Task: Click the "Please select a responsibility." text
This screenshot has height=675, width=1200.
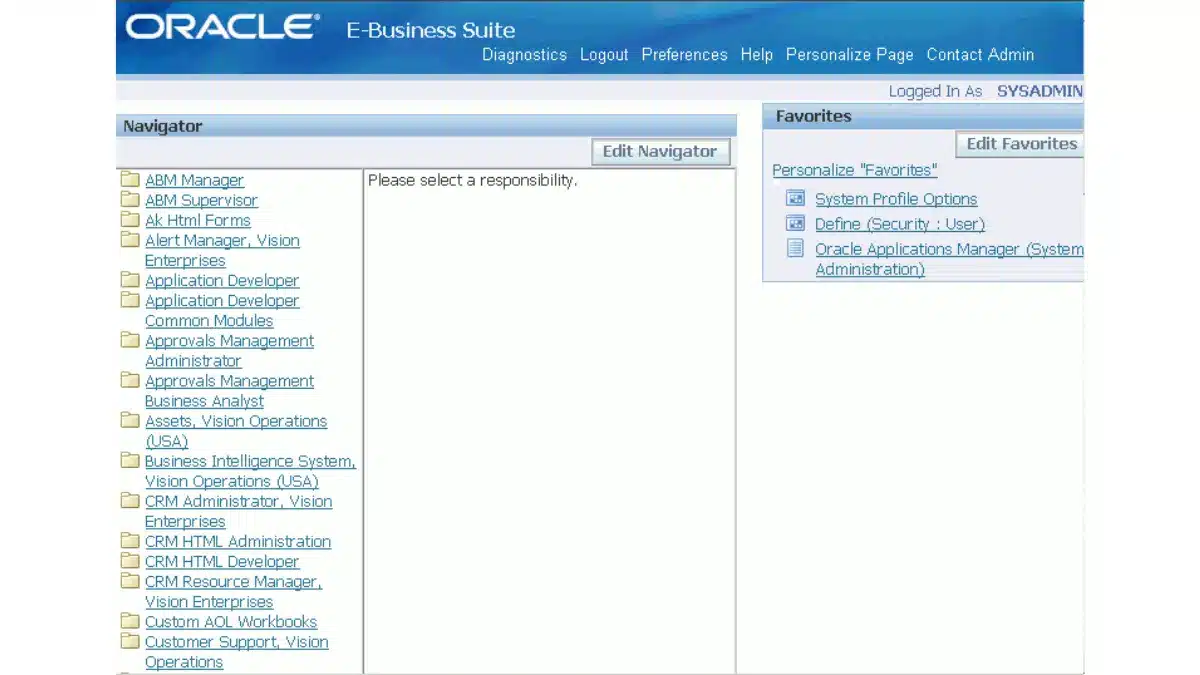Action: (x=473, y=181)
